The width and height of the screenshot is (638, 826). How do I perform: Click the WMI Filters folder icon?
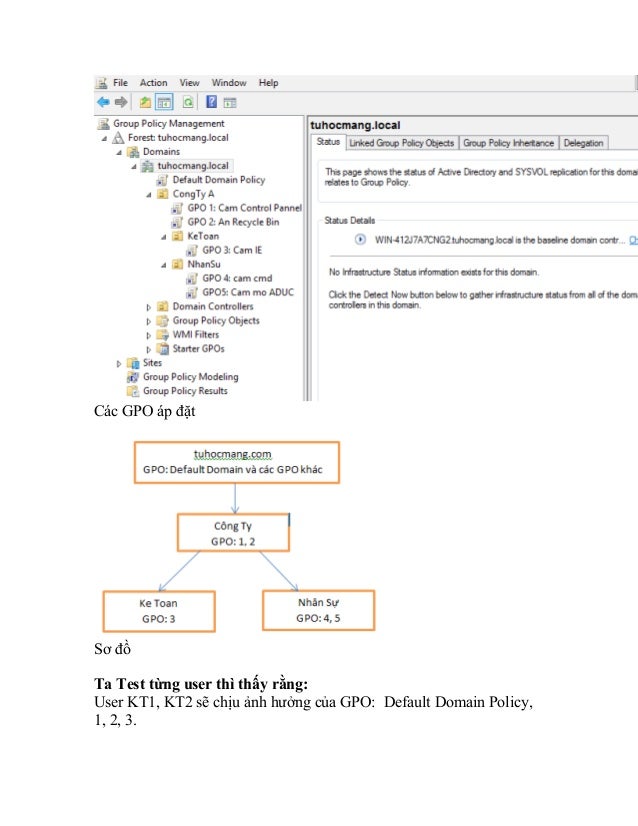coord(163,335)
